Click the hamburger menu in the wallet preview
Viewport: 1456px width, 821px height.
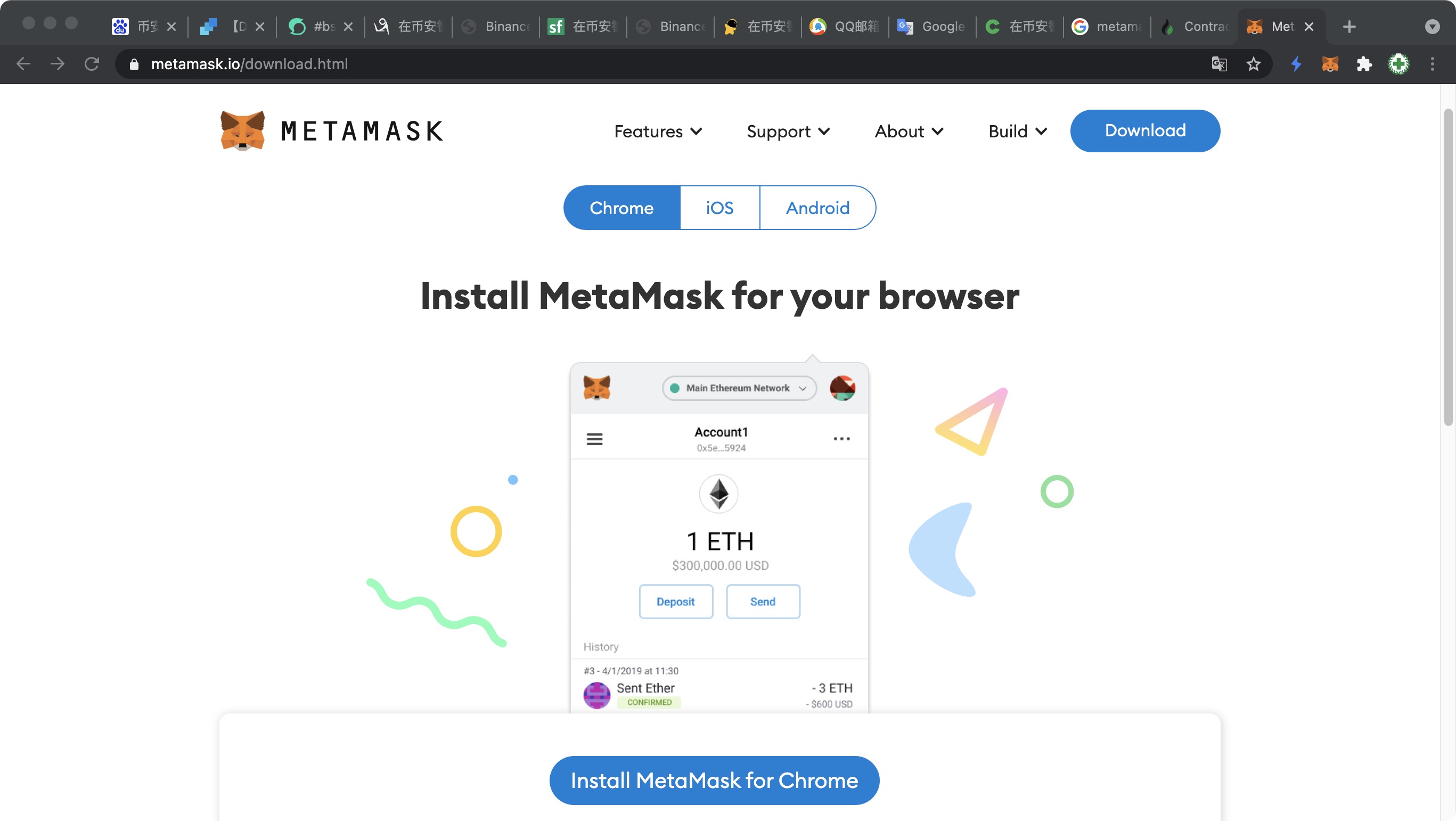[595, 439]
